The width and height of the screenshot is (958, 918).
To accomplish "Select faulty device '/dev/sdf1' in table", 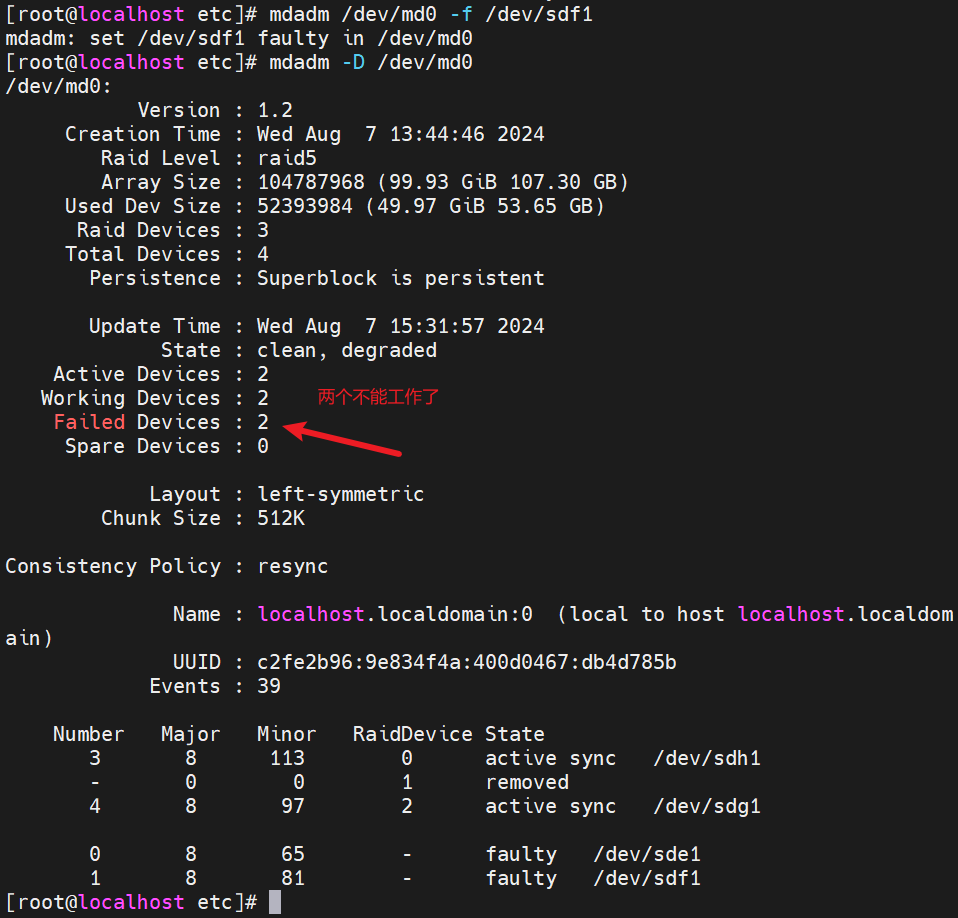I will pos(647,878).
